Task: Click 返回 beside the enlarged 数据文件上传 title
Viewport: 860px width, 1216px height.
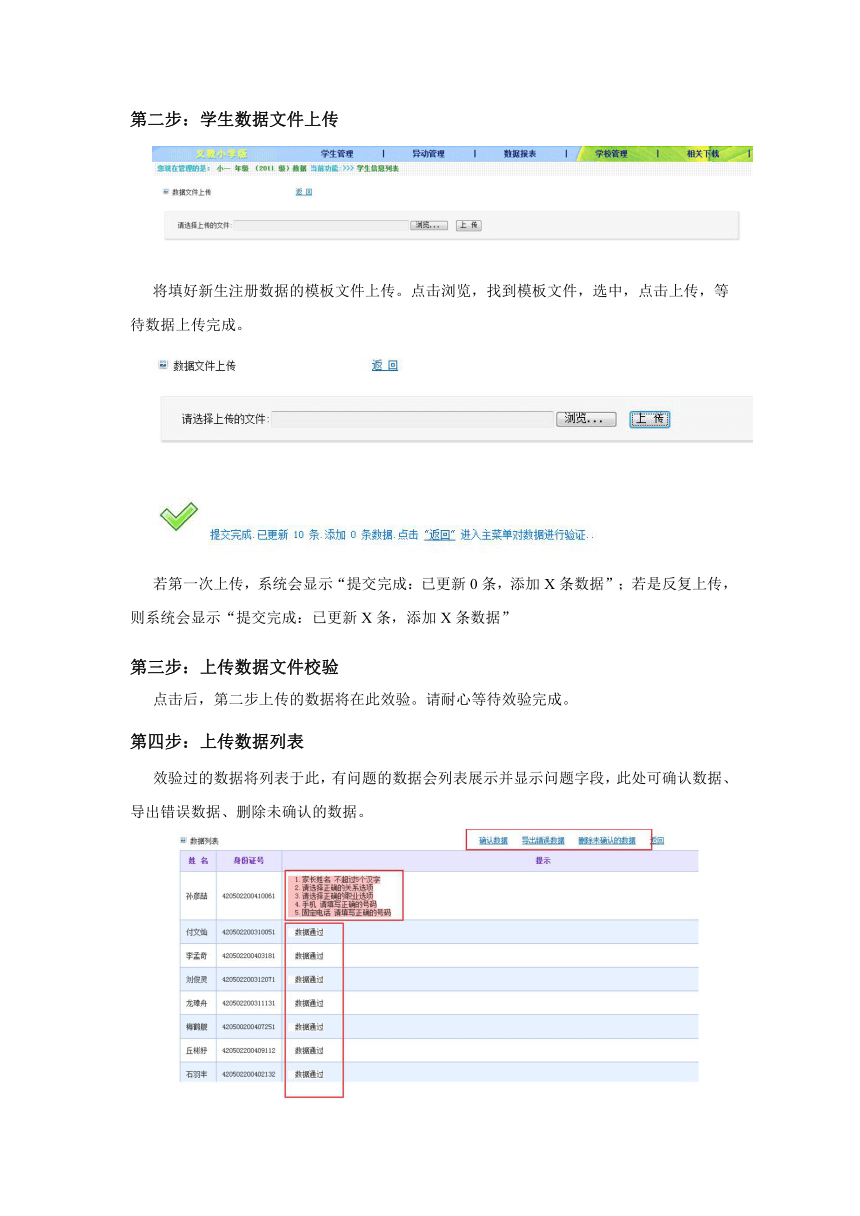Action: (x=385, y=366)
